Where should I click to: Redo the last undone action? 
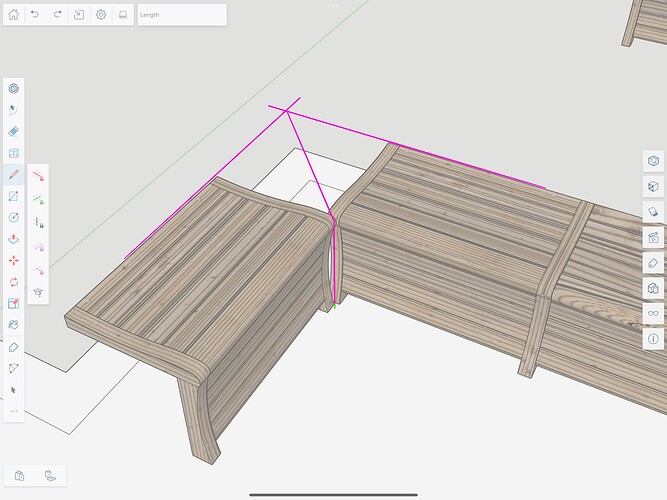(x=57, y=14)
